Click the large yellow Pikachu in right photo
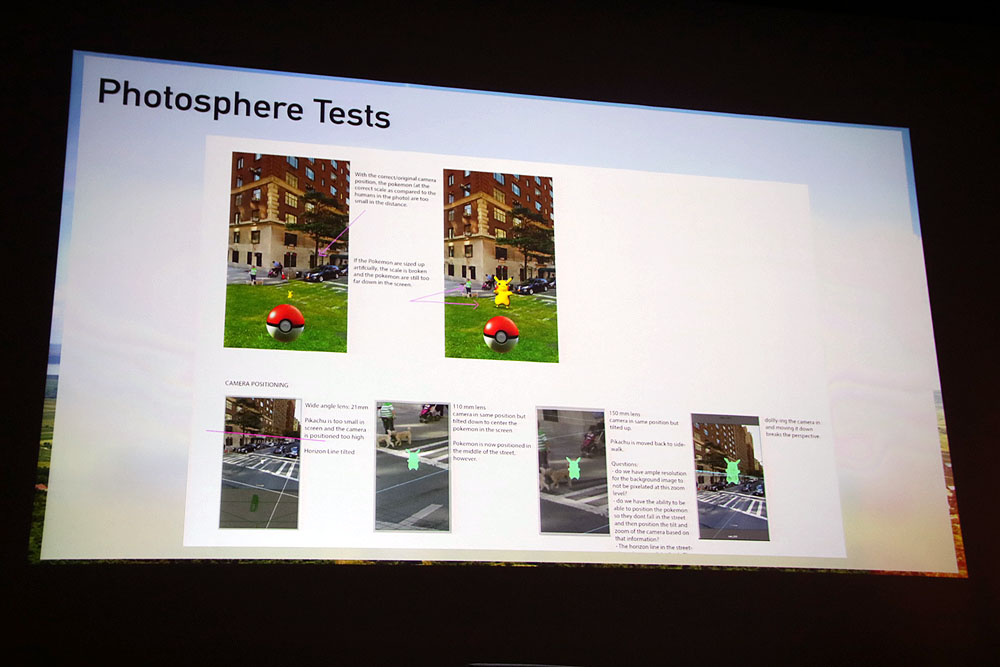 tap(503, 292)
